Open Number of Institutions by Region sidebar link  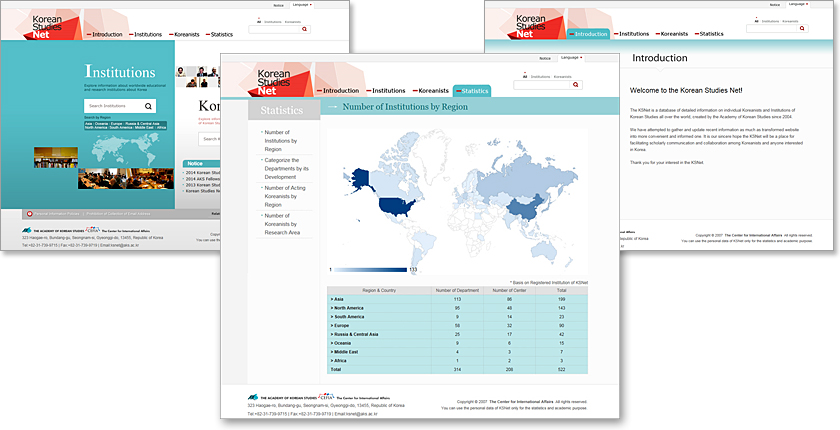[281, 140]
